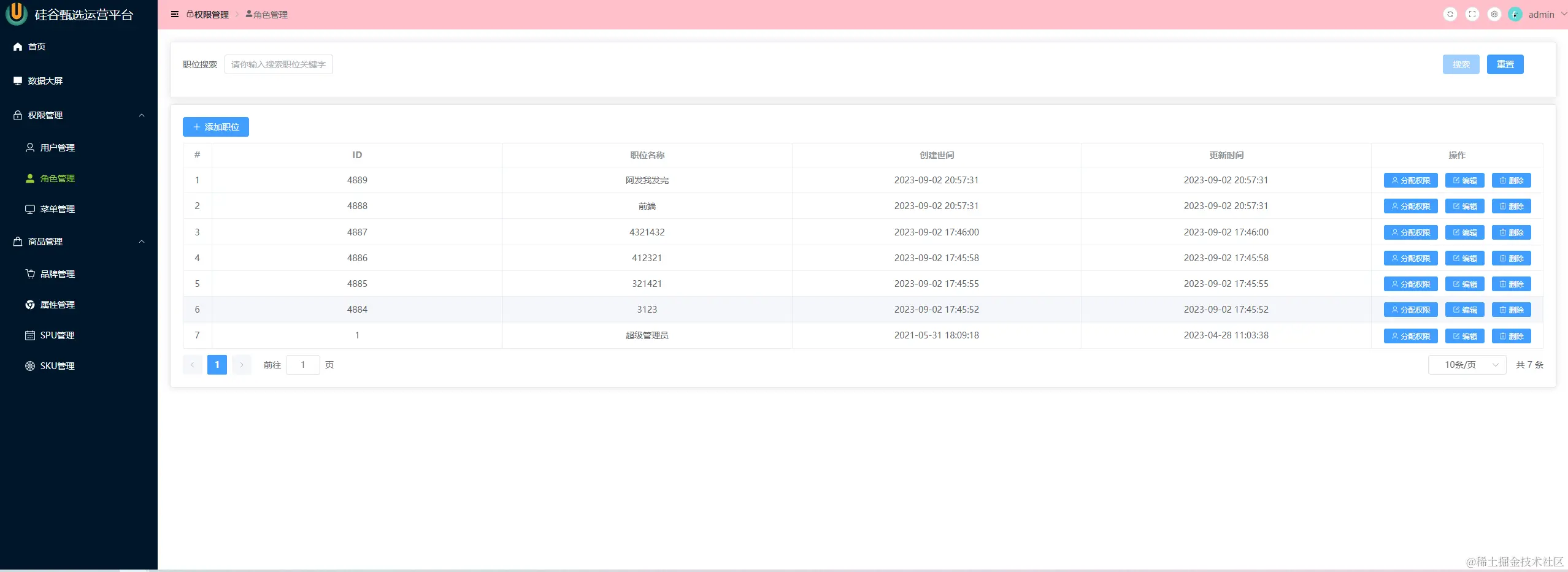Focus the 职位搜索 keyword input
Viewport: 1568px width, 572px height.
tap(279, 64)
